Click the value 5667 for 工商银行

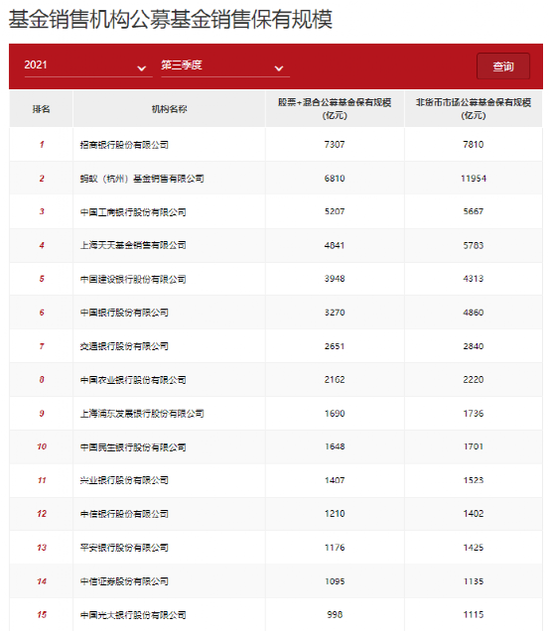tap(473, 211)
